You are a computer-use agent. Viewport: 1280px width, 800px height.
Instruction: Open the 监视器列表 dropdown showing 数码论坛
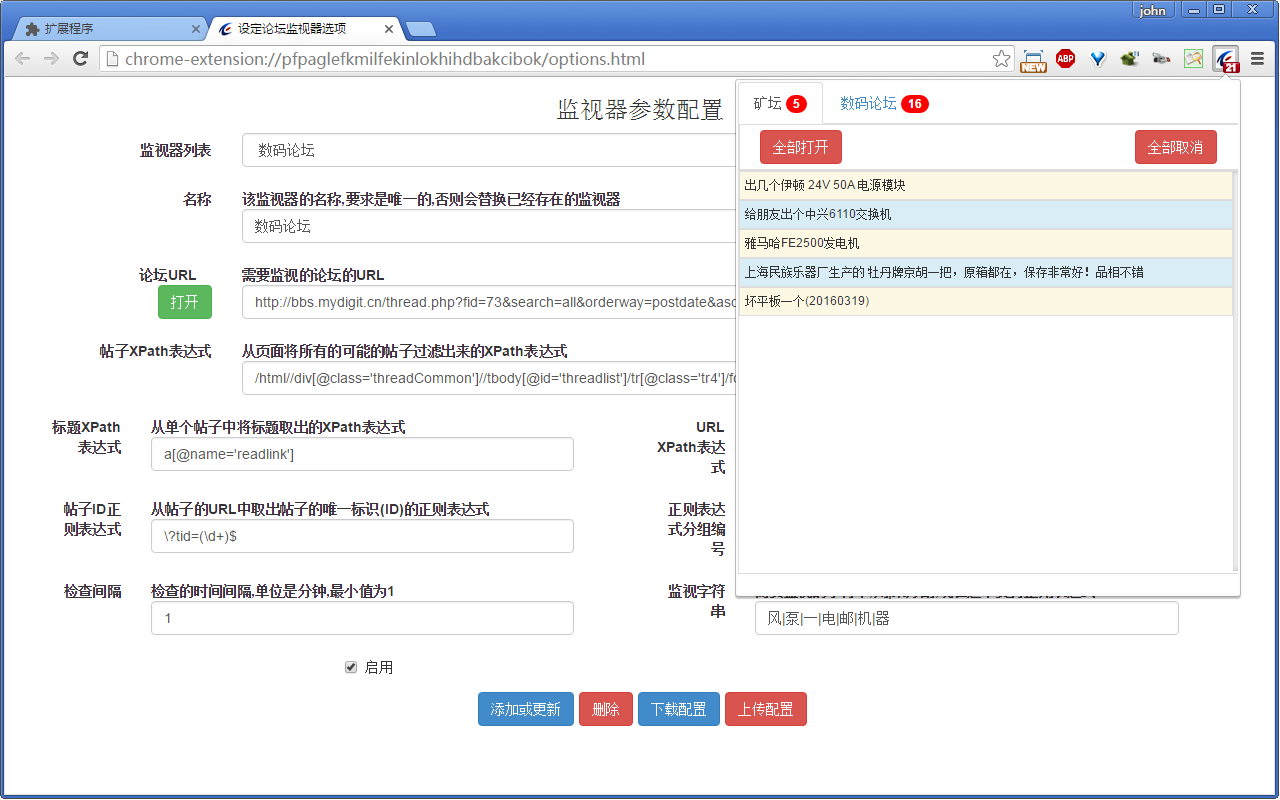[x=488, y=150]
